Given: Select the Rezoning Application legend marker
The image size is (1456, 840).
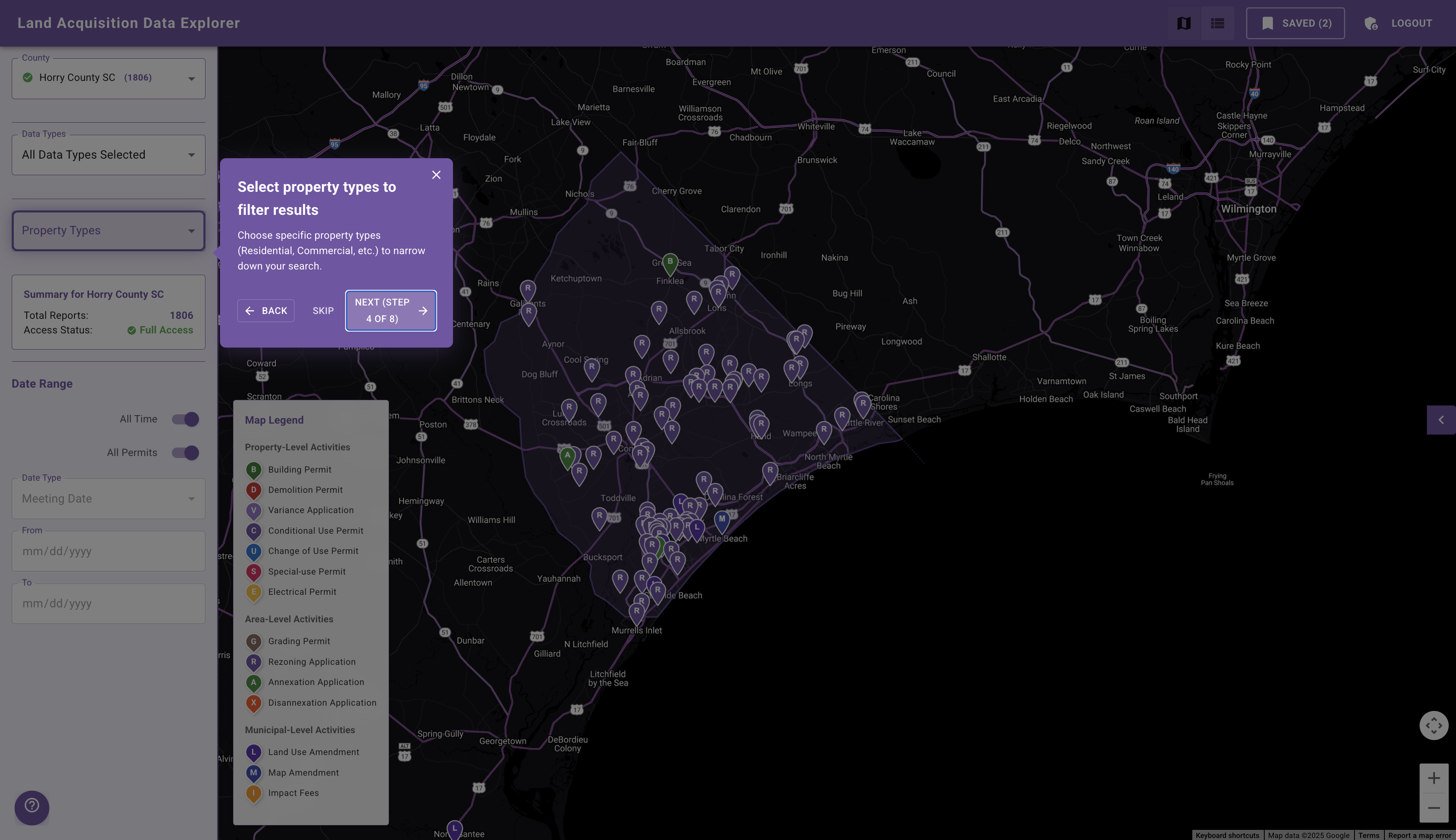Looking at the screenshot, I should click(254, 662).
